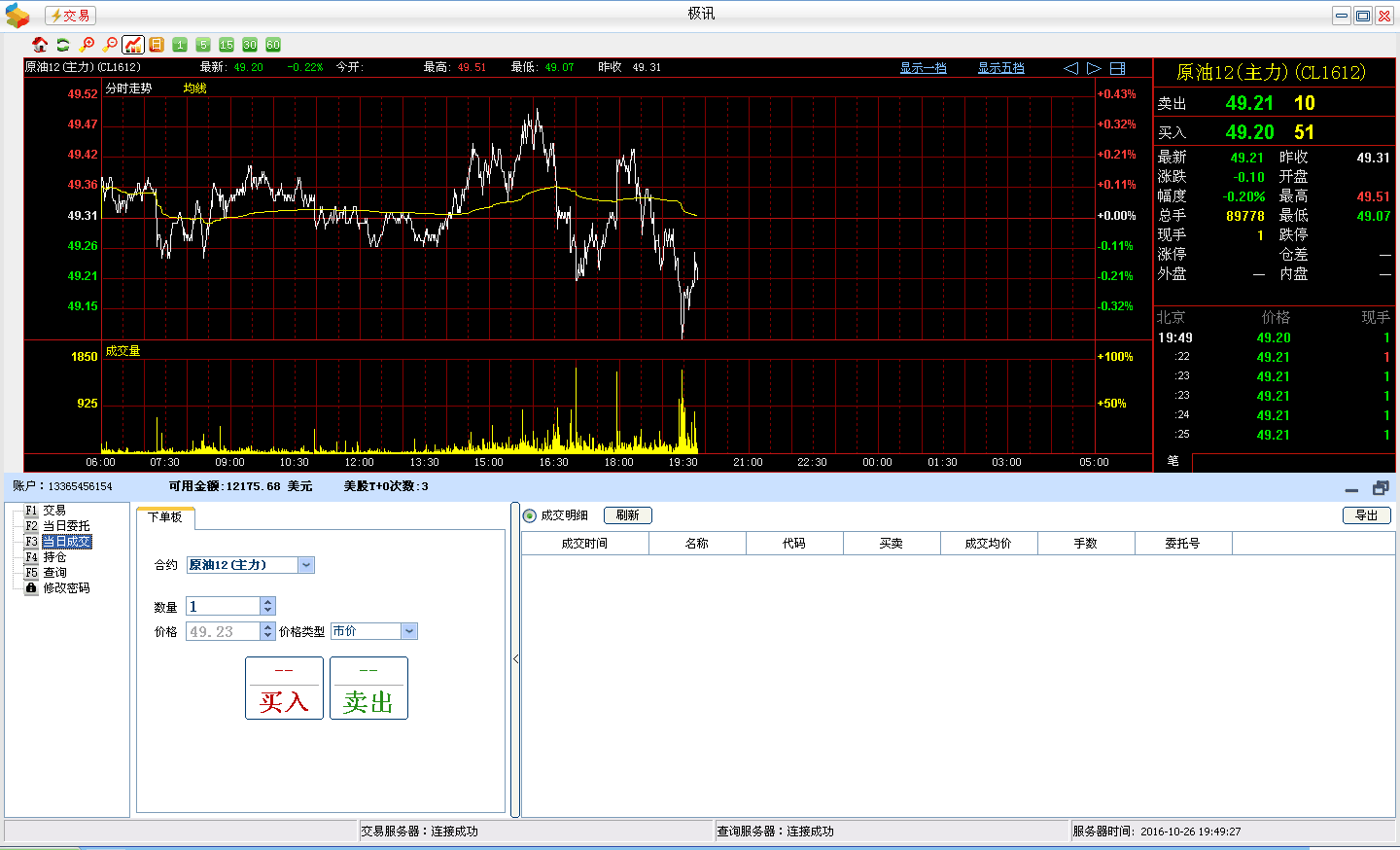Select the intraday time-share chart icon
The image size is (1400, 850).
[133, 45]
